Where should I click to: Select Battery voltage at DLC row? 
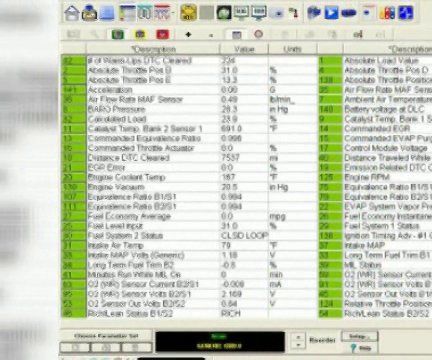coord(375,109)
